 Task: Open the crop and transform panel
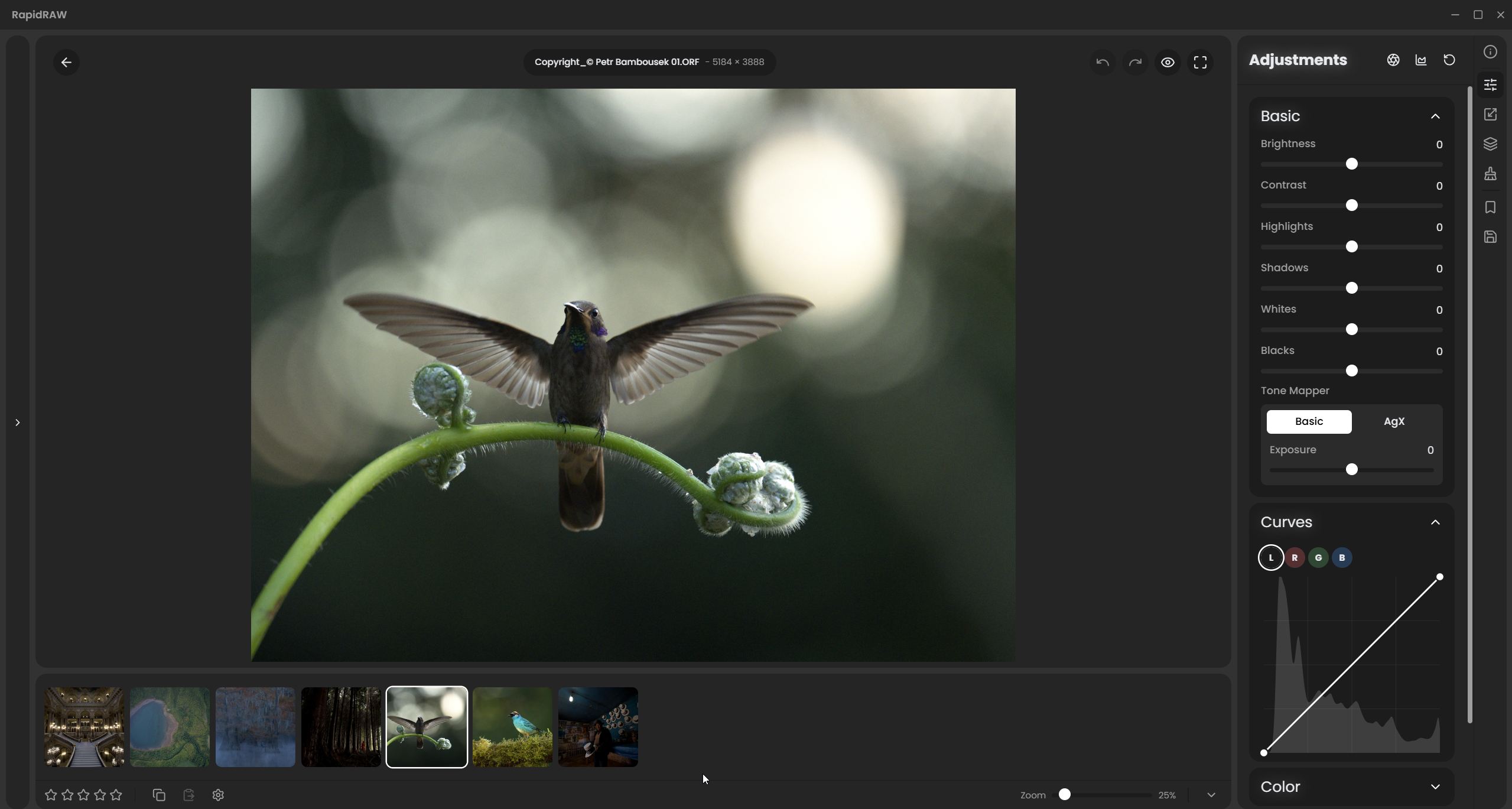[1490, 115]
